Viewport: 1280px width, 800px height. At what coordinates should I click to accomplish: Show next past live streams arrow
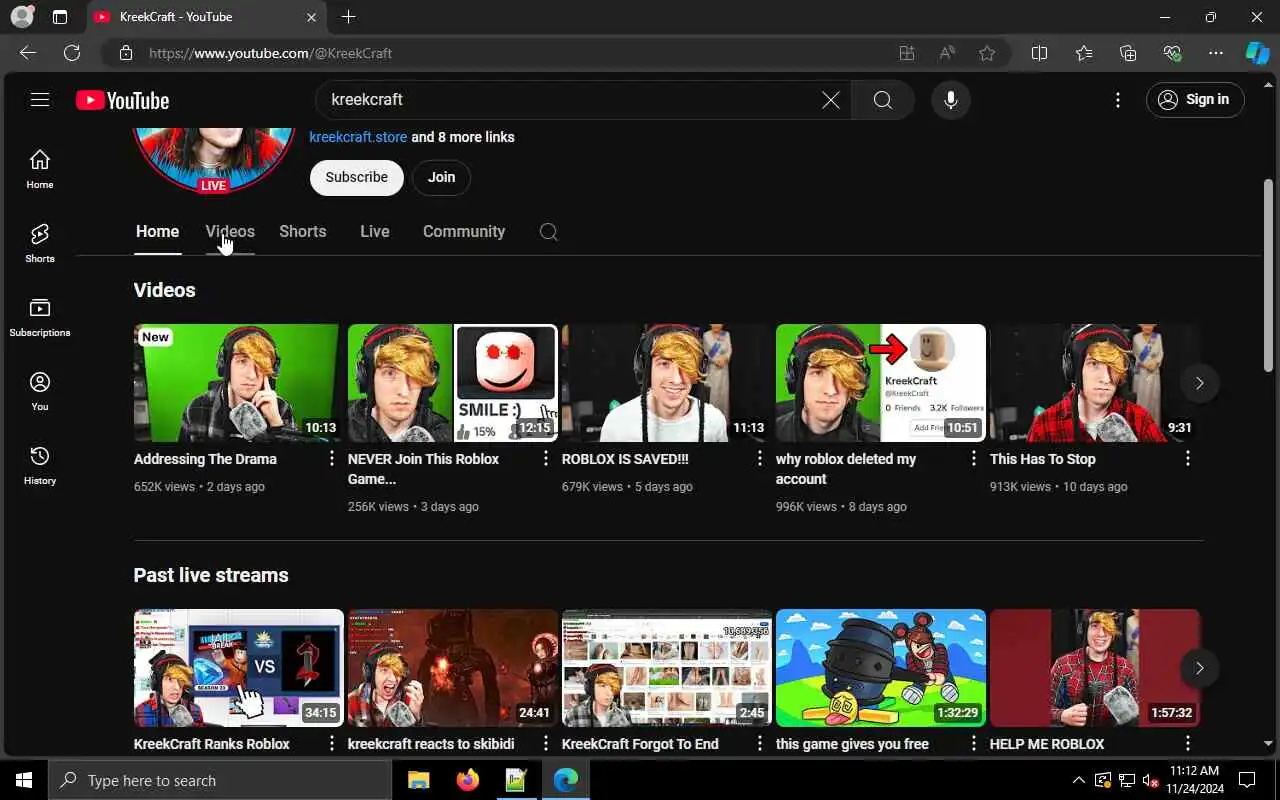pyautogui.click(x=1200, y=668)
